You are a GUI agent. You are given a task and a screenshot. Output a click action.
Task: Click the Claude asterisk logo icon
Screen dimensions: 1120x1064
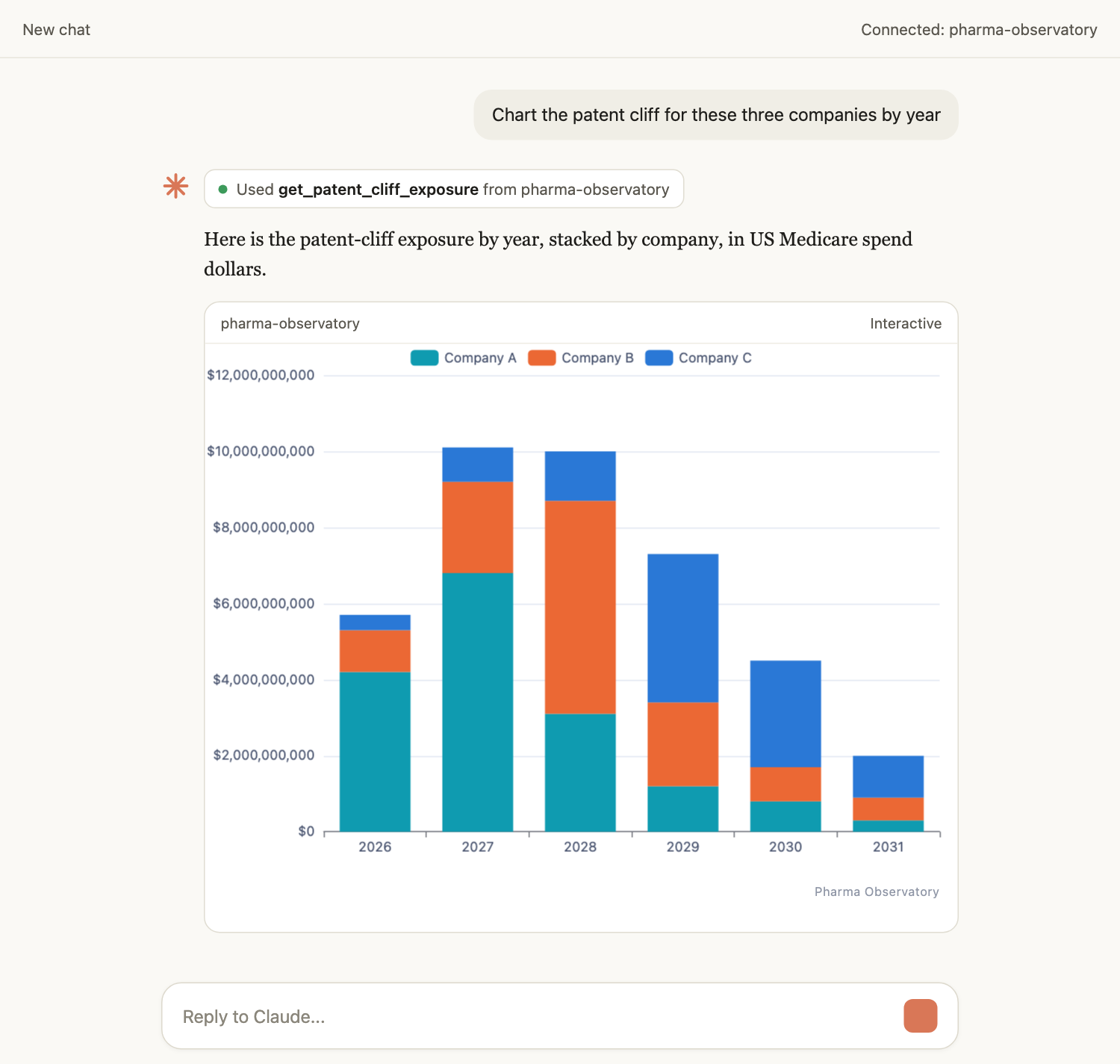coord(175,186)
